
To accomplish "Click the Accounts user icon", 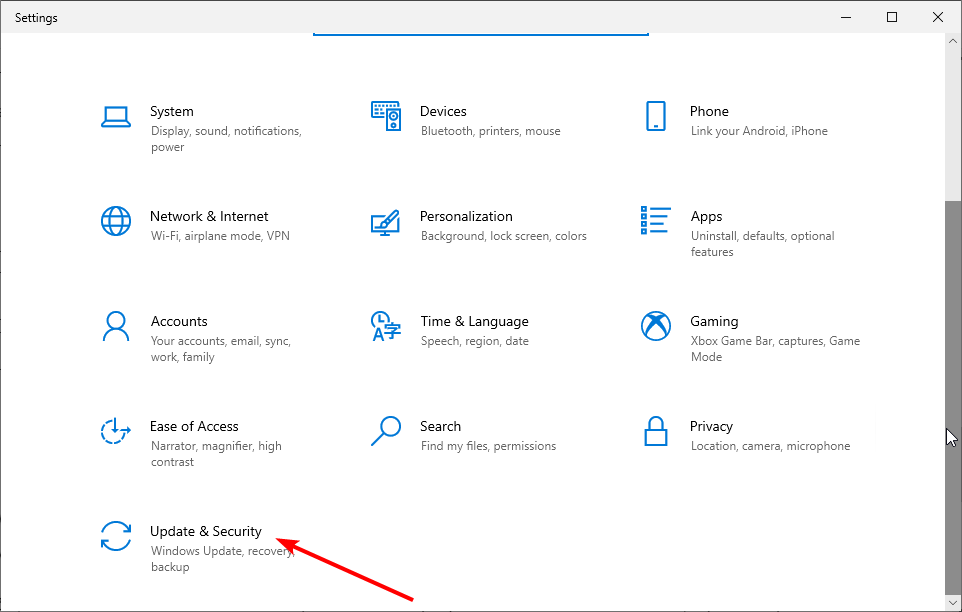I will (116, 326).
